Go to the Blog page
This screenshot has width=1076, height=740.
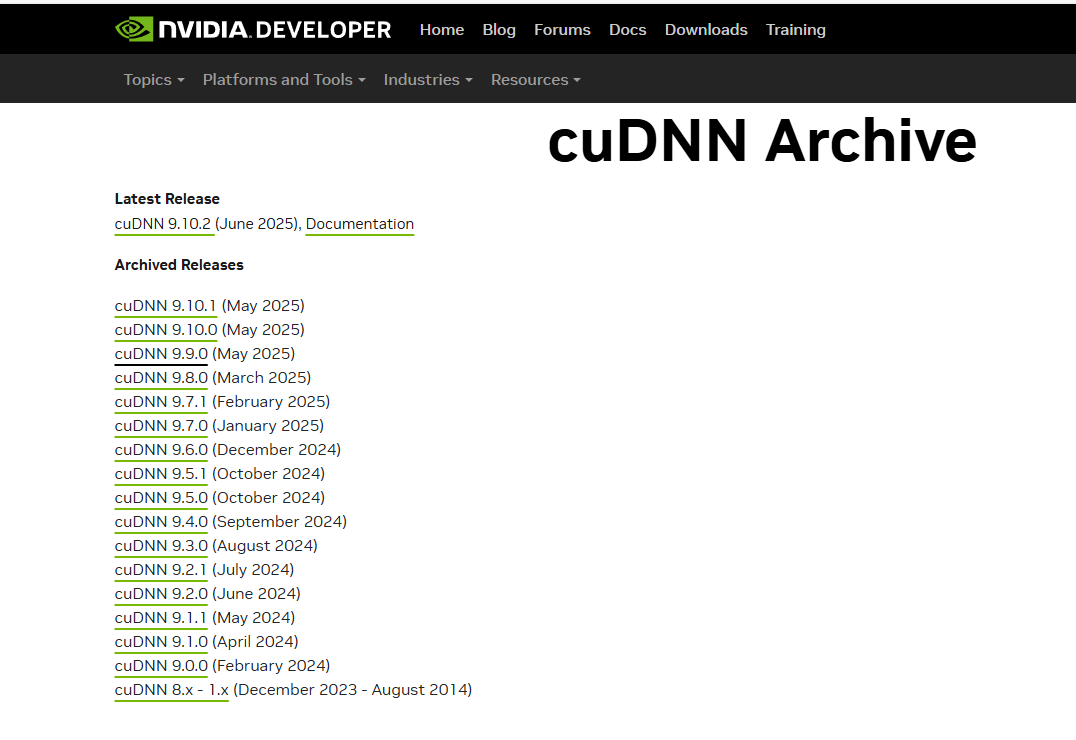pyautogui.click(x=499, y=30)
